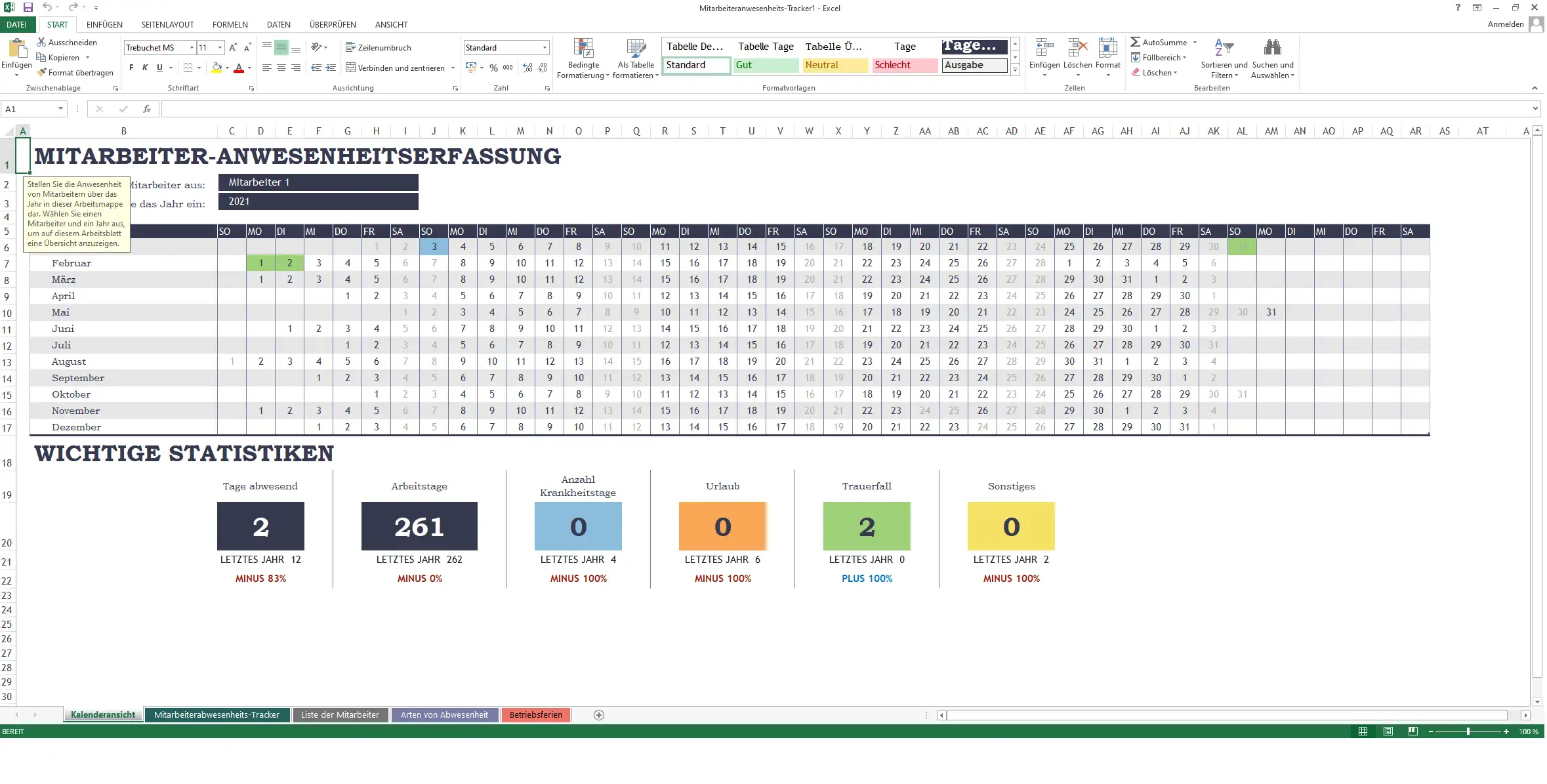Toggle italic formatting K button
The height and width of the screenshot is (784, 1547).
pyautogui.click(x=145, y=68)
